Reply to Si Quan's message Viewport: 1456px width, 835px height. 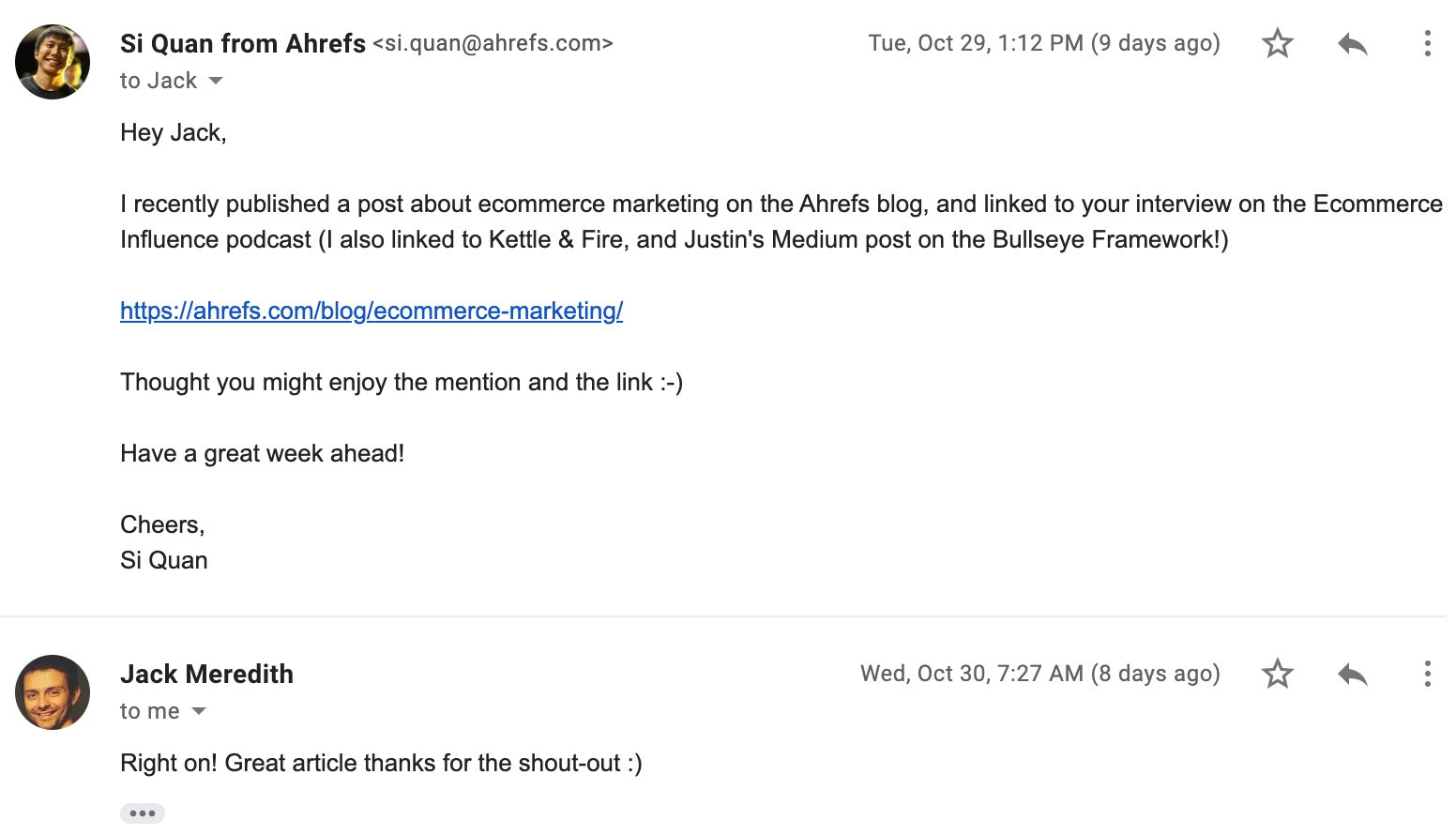point(1352,43)
